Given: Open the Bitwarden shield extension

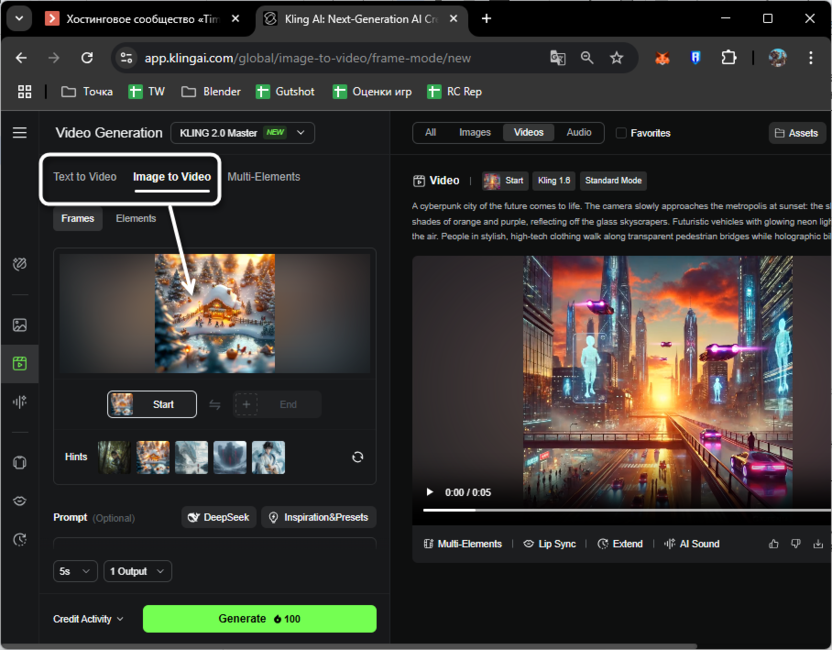Looking at the screenshot, I should 695,58.
